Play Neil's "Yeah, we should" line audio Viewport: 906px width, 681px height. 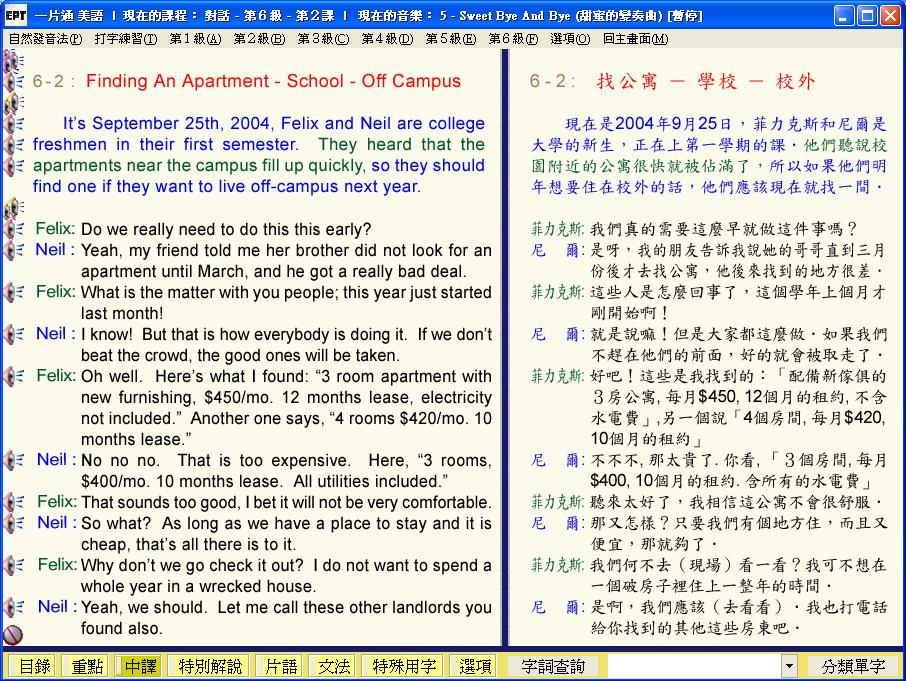(x=14, y=607)
